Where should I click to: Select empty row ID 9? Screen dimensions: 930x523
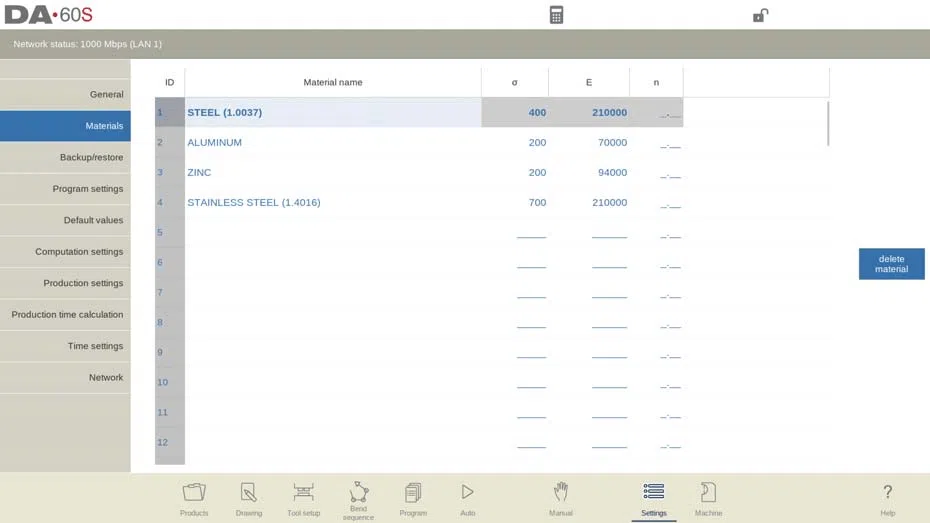[x=170, y=352]
